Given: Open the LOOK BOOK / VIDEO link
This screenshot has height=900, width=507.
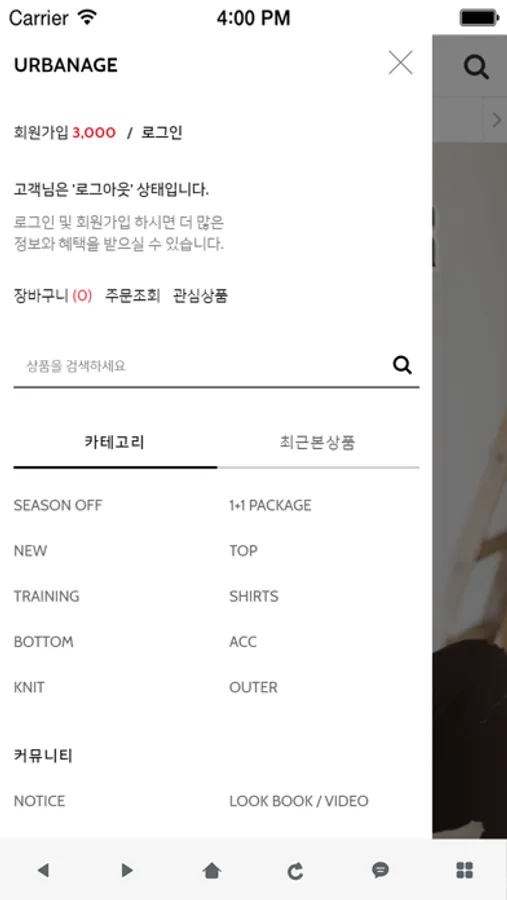Looking at the screenshot, I should pos(299,801).
